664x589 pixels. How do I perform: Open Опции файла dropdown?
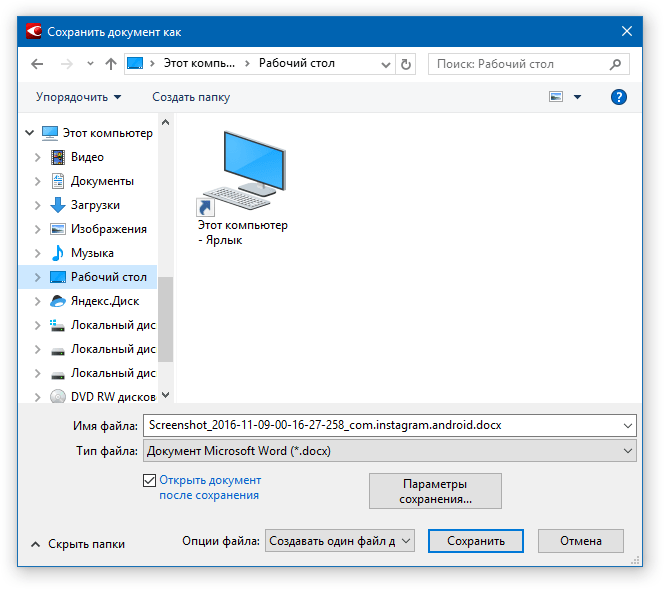click(340, 541)
